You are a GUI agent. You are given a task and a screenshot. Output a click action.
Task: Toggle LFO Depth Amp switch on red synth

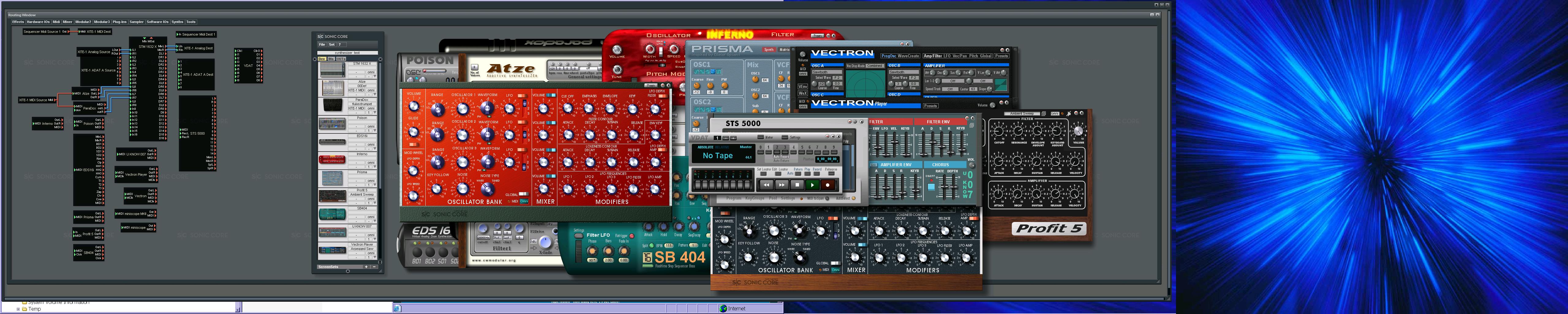click(x=662, y=149)
